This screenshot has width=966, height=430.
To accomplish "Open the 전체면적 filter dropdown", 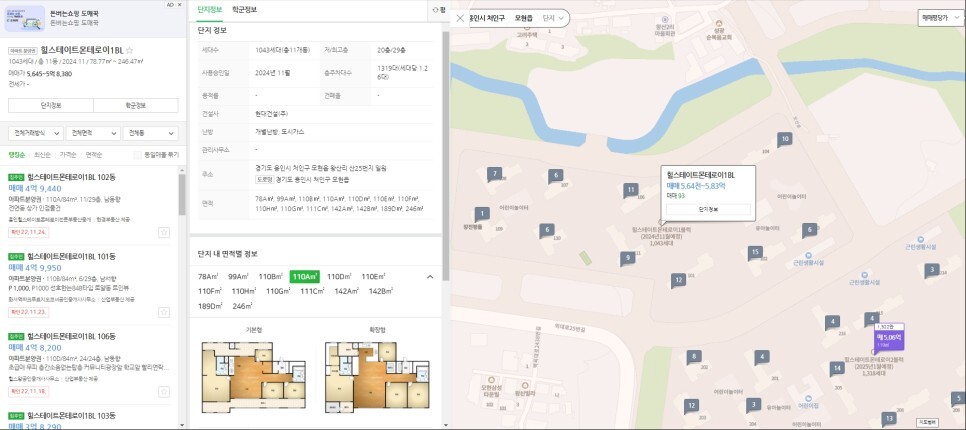I will [x=92, y=133].
